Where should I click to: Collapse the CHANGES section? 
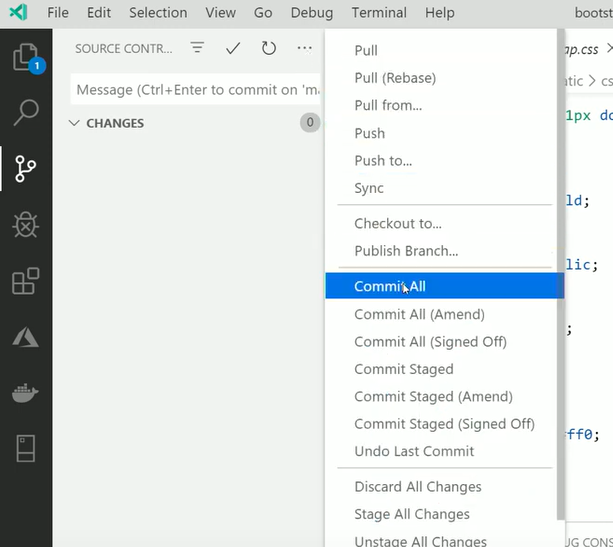pos(74,123)
